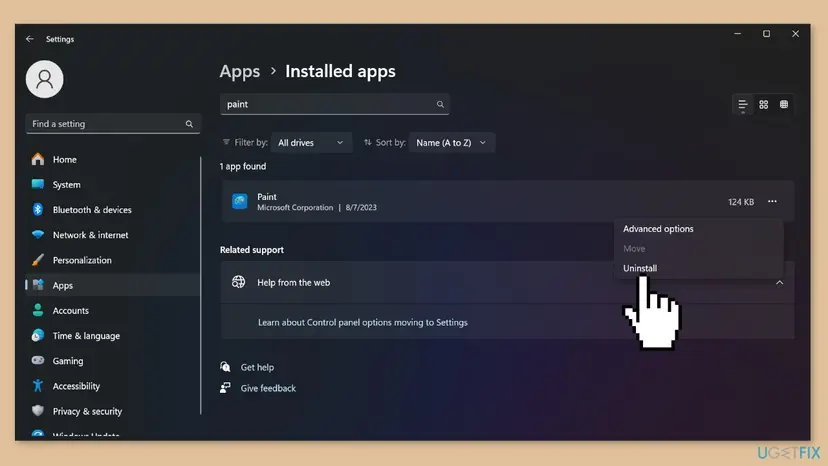Image resolution: width=828 pixels, height=466 pixels.
Task: Click the System monitor icon
Action: pos(37,184)
